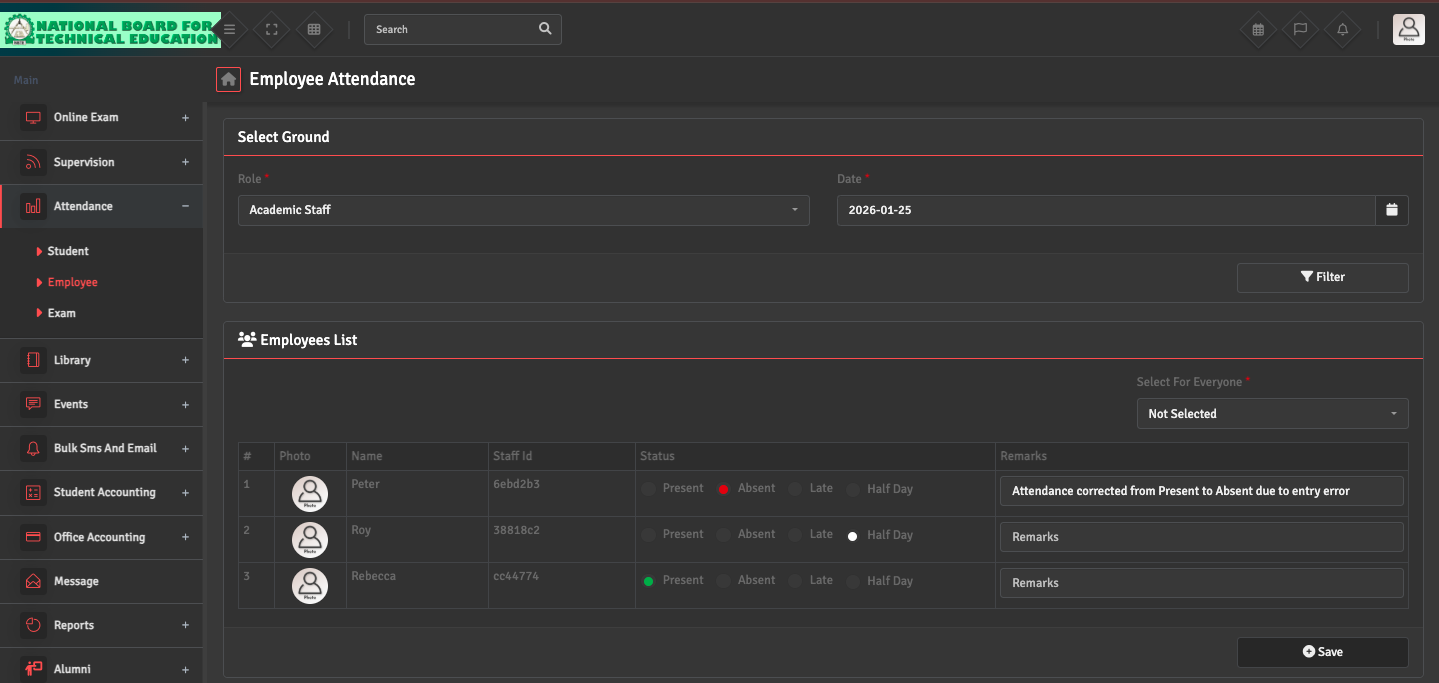Open the Role dropdown showing Academic Staff
Image resolution: width=1439 pixels, height=683 pixels.
click(523, 210)
